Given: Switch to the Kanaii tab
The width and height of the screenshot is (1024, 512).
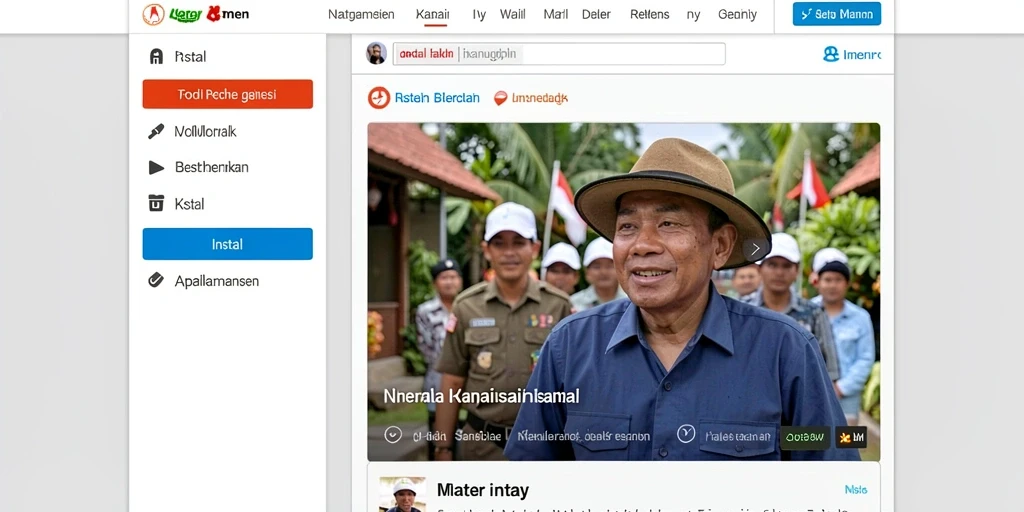Looking at the screenshot, I should (432, 14).
